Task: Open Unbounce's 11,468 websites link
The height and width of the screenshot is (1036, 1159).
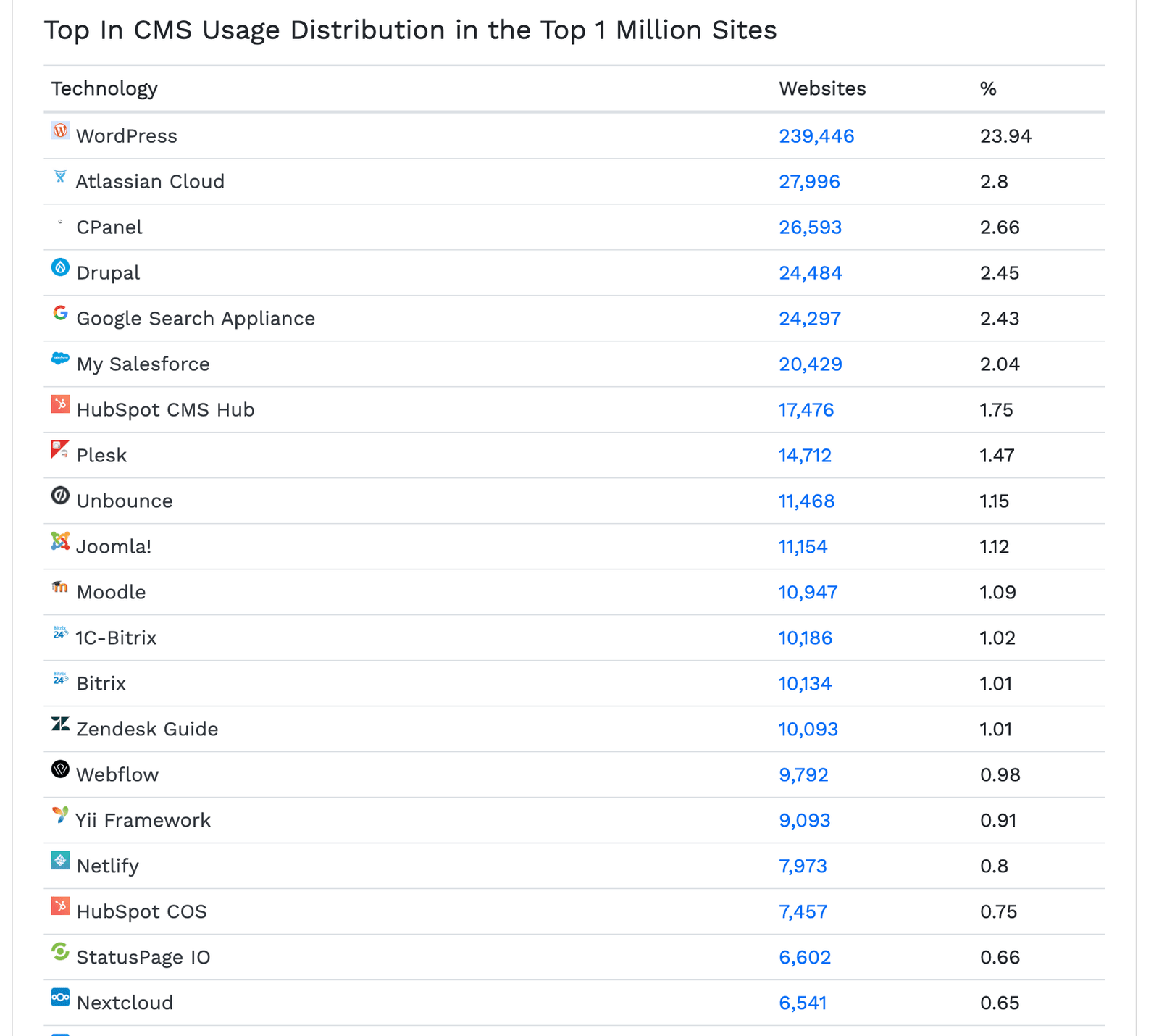Action: point(806,501)
